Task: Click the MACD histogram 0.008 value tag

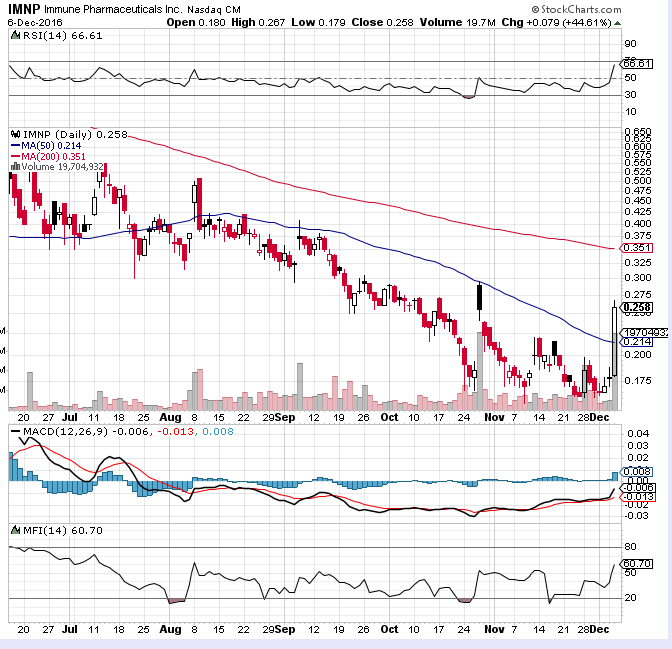Action: (x=637, y=471)
